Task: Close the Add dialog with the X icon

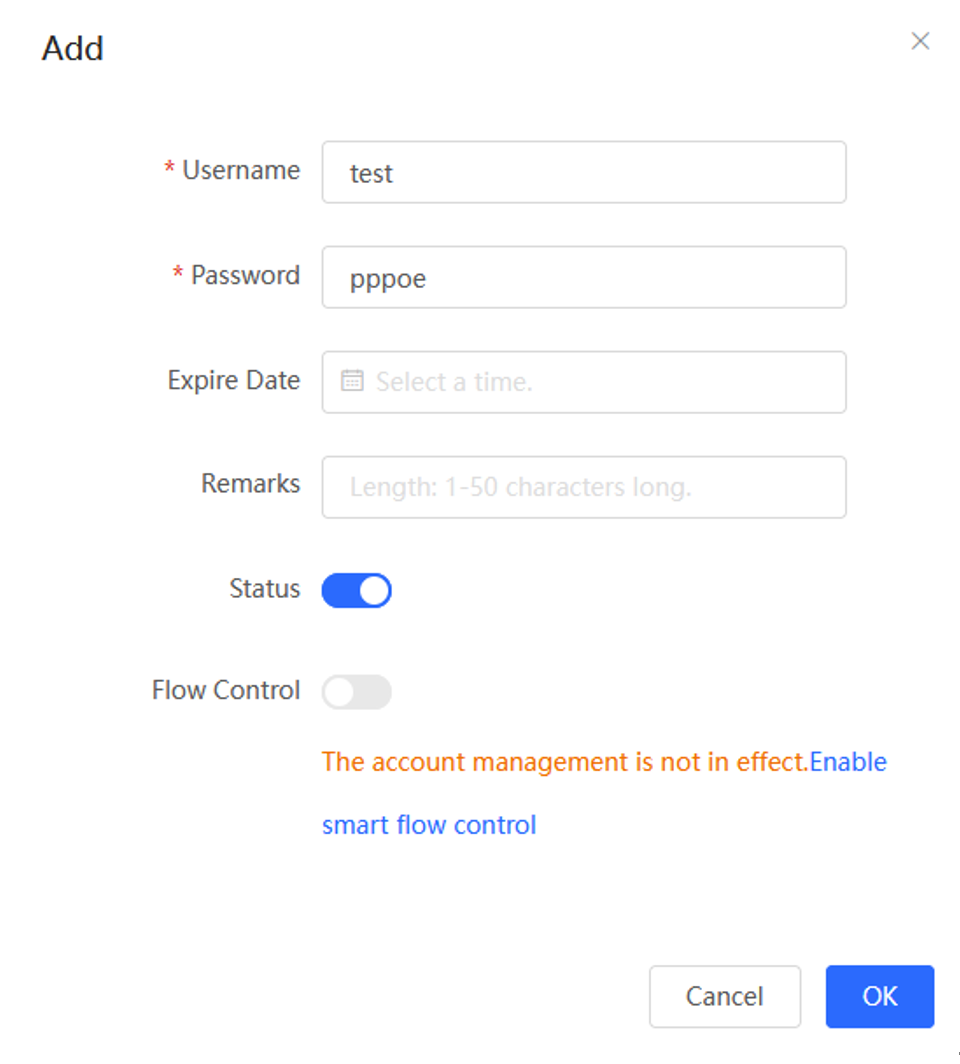Action: tap(920, 41)
